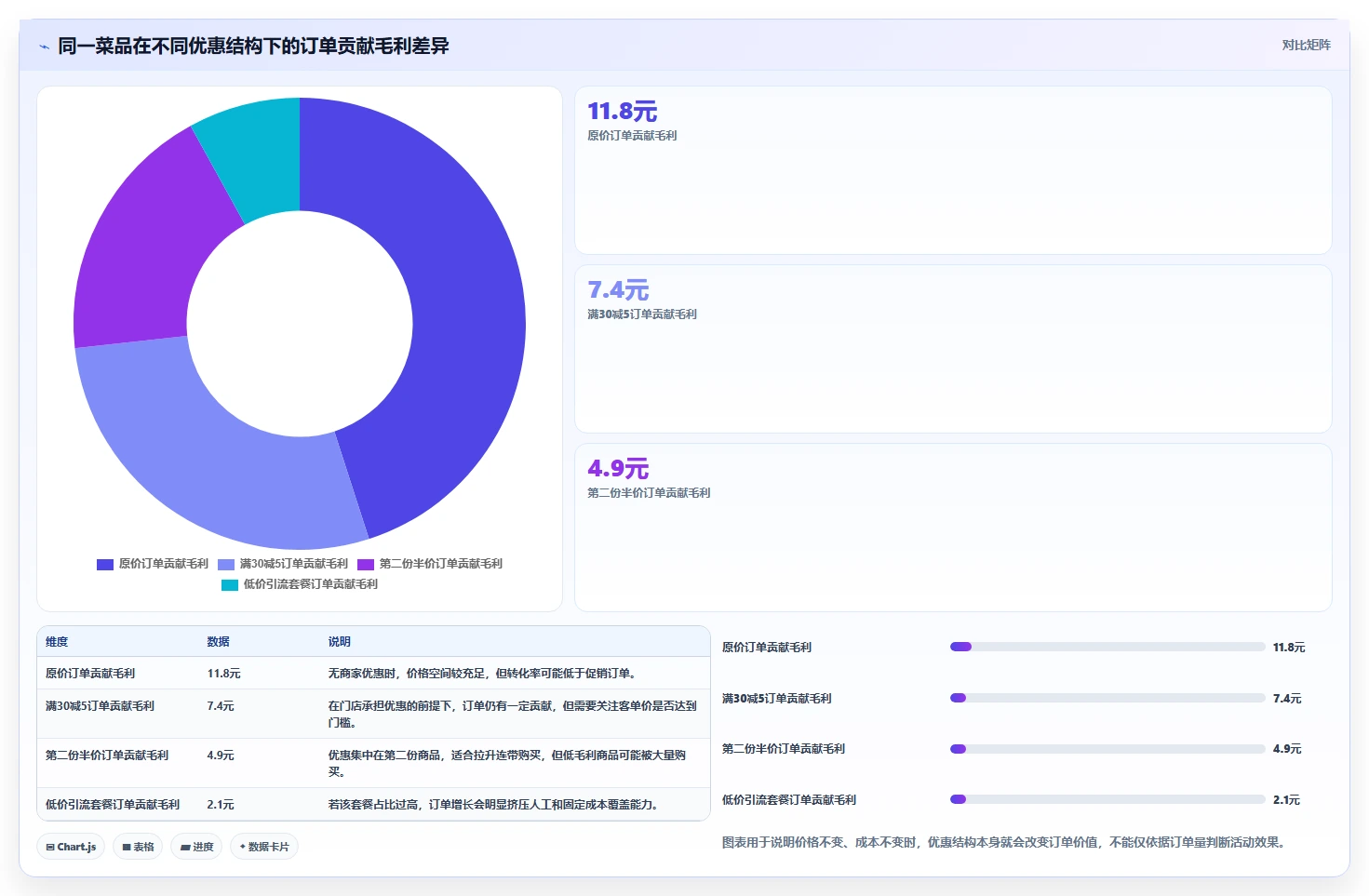Click the 对比矩阵 label in header
Viewport: 1369px width, 896px height.
point(1306,45)
